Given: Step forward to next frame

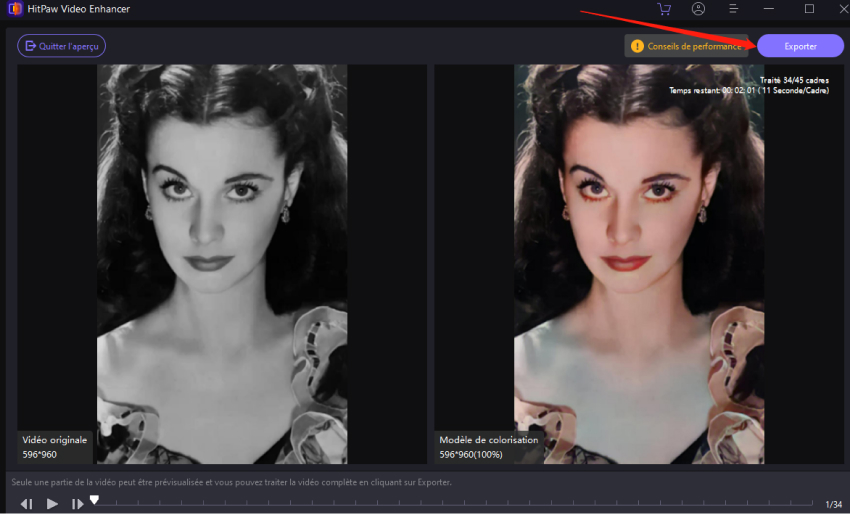Looking at the screenshot, I should (78, 504).
